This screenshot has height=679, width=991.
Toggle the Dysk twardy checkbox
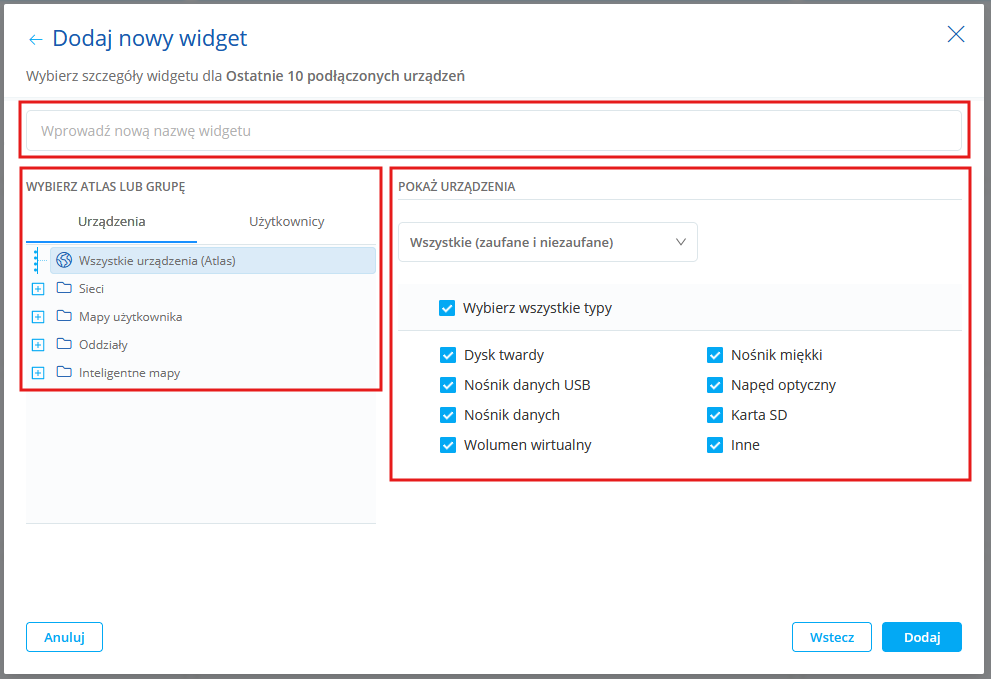click(x=448, y=355)
